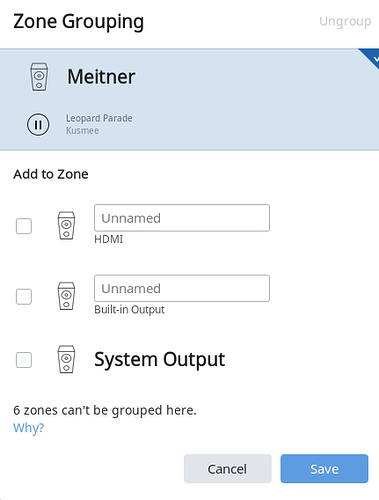Image resolution: width=379 pixels, height=500 pixels.
Task: Click the speaker icon beside Built-in Output
Action: 66,296
